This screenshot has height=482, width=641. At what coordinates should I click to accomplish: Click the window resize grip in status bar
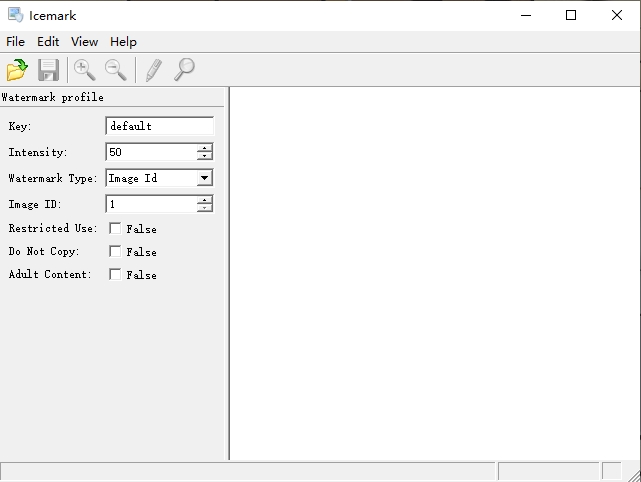tap(634, 475)
